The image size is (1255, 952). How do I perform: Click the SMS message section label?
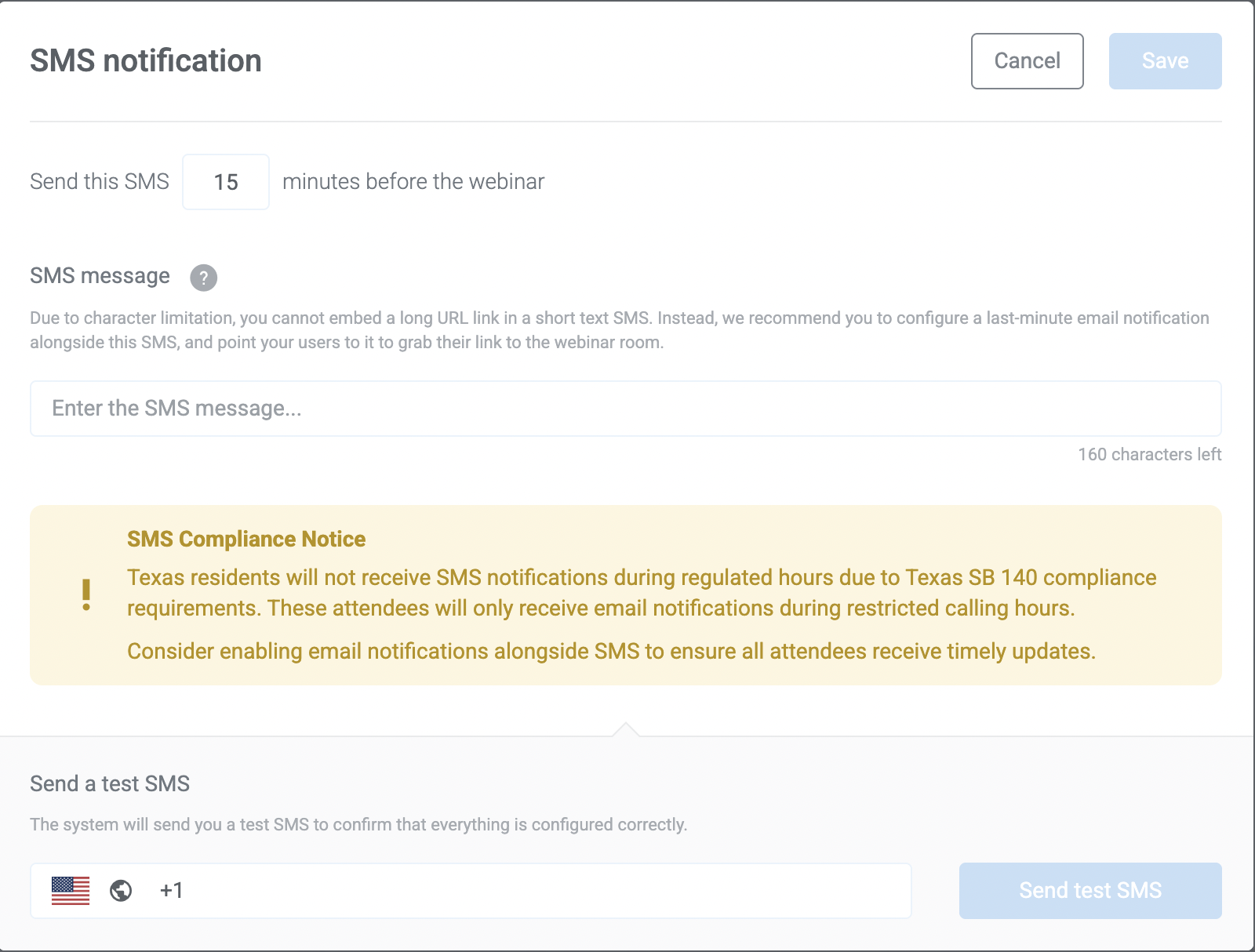click(99, 275)
